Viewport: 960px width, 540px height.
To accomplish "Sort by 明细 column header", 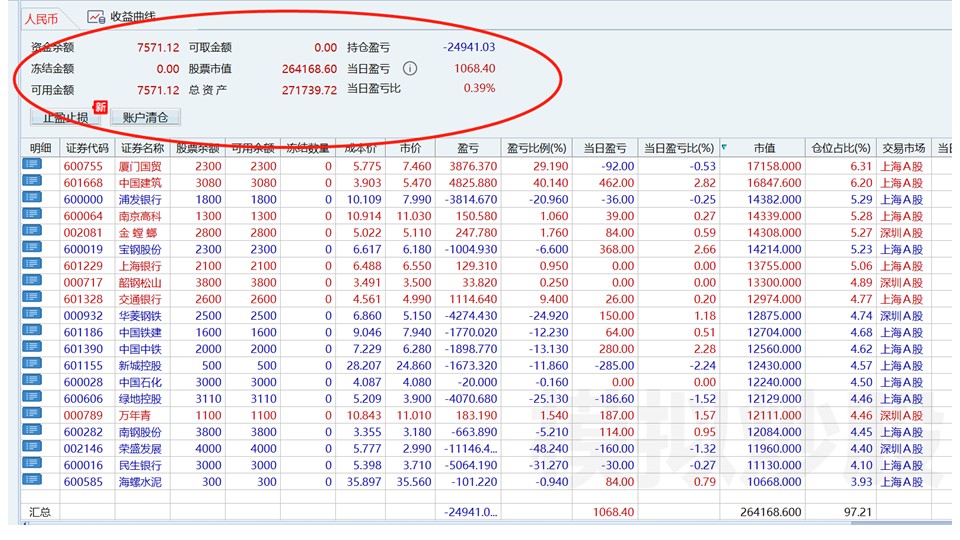I will point(40,148).
